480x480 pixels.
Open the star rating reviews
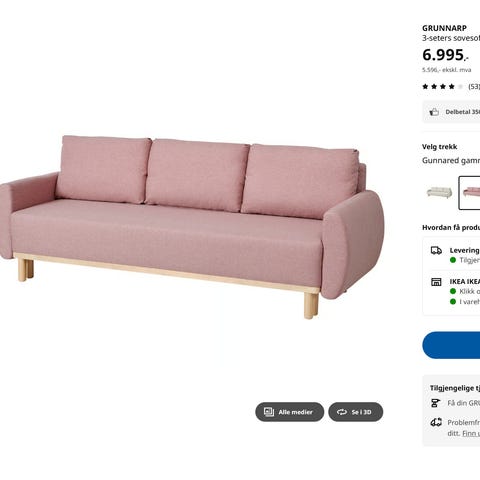point(443,87)
